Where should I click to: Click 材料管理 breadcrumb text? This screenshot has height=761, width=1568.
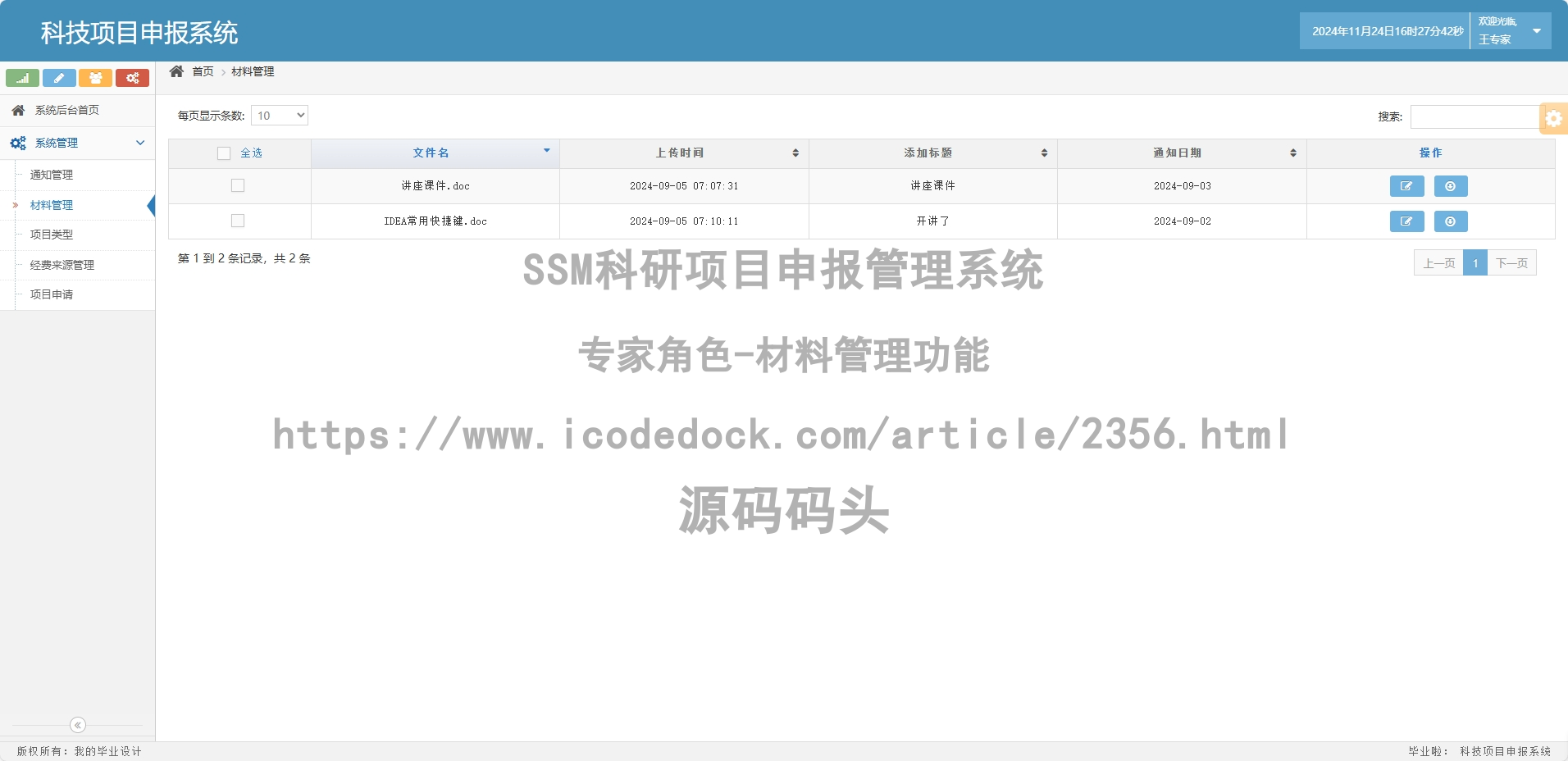[253, 71]
